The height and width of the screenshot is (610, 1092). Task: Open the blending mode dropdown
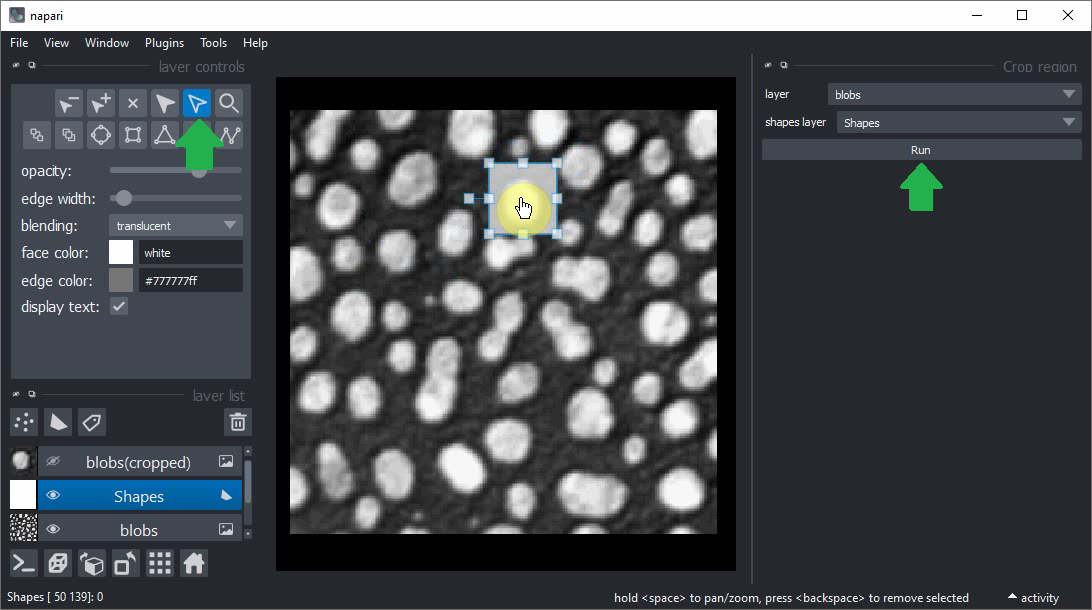(176, 226)
